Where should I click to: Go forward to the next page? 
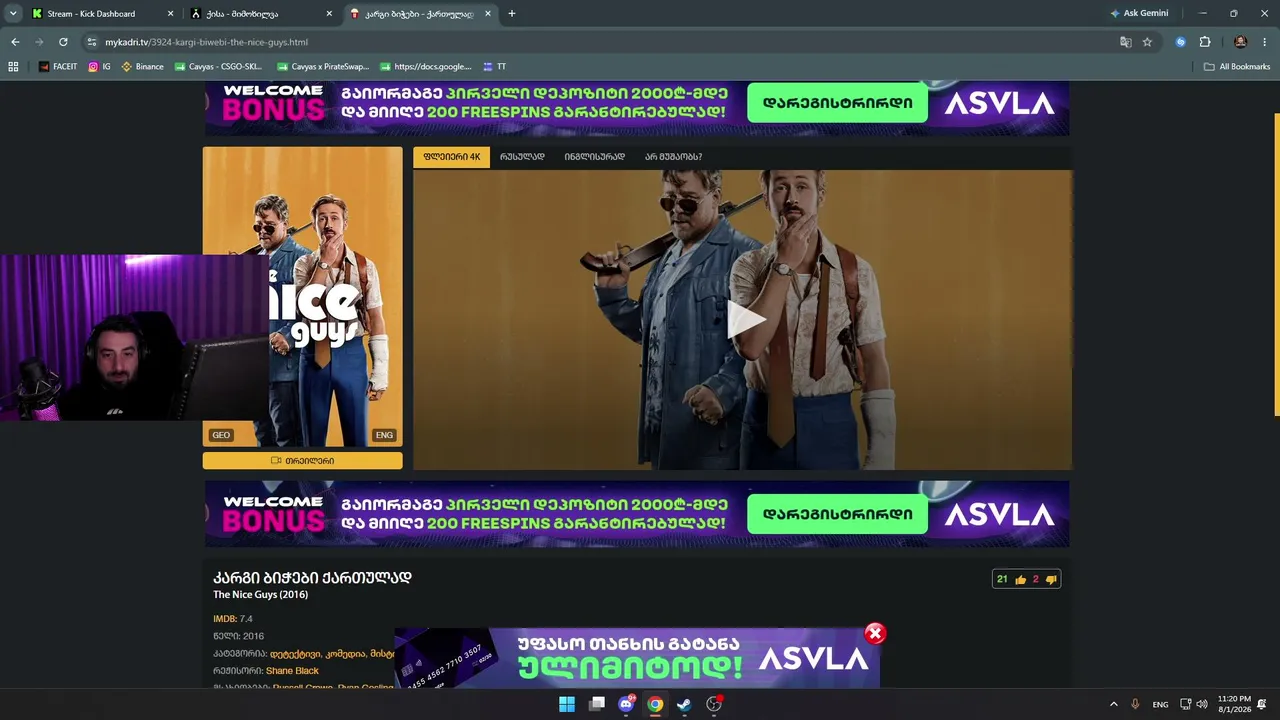click(39, 42)
